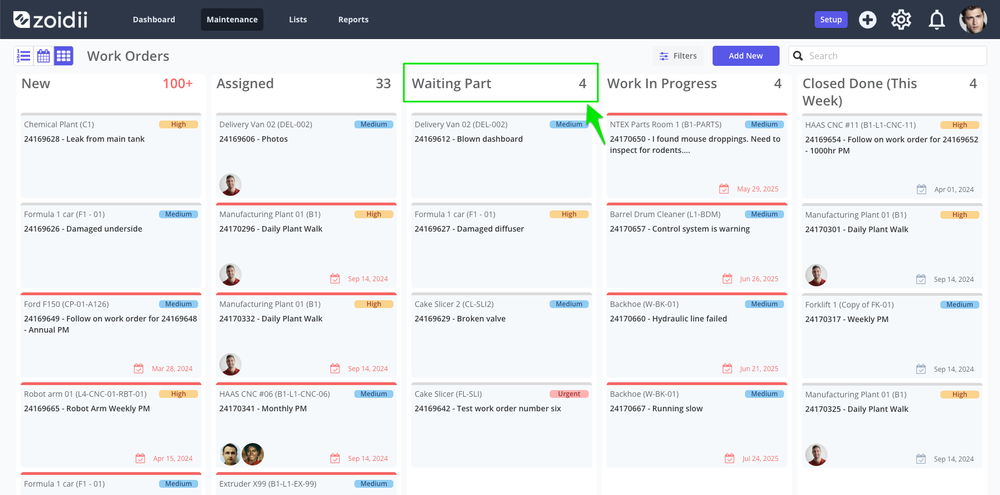Click the 100+ count in New column

point(177,84)
